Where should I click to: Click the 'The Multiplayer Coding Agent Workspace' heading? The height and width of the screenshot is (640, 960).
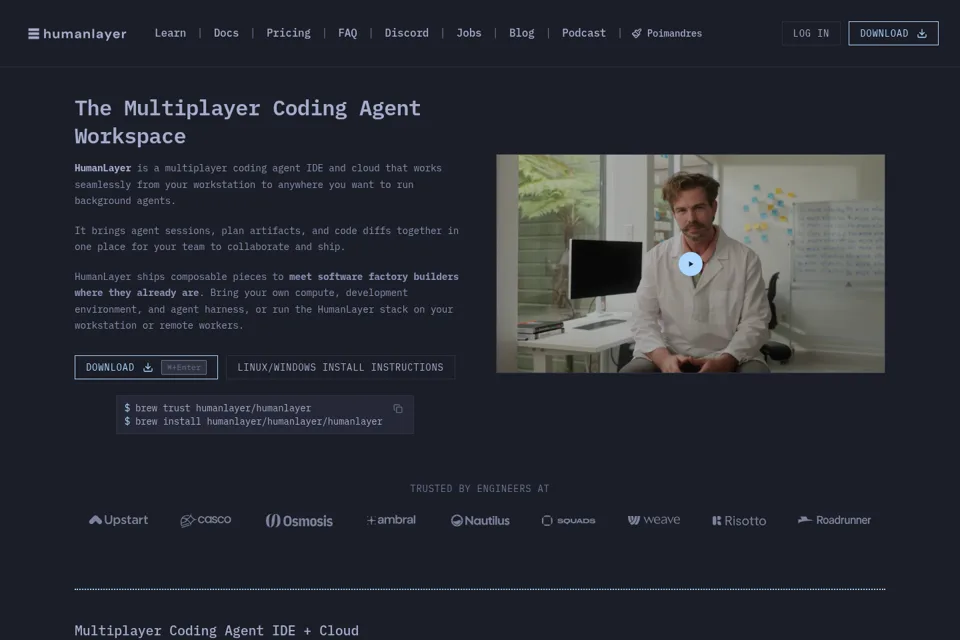247,122
